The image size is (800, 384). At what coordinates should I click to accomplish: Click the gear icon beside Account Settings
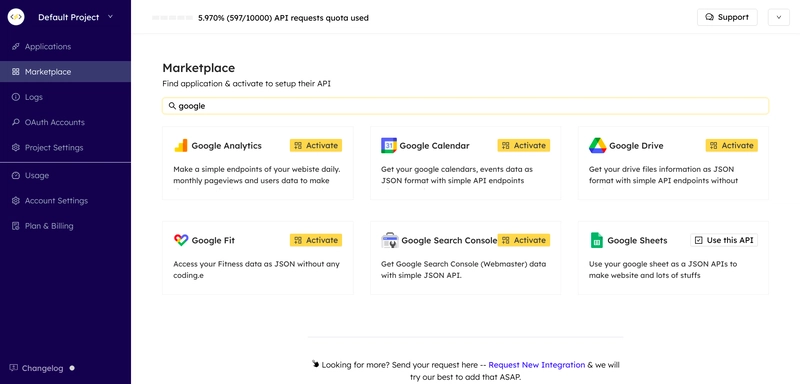pyautogui.click(x=16, y=201)
